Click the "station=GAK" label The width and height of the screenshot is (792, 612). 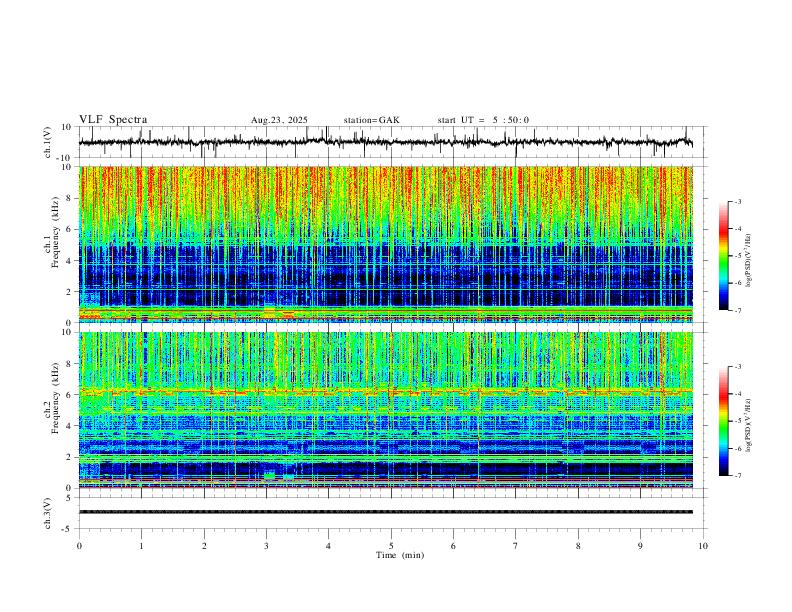click(x=372, y=120)
